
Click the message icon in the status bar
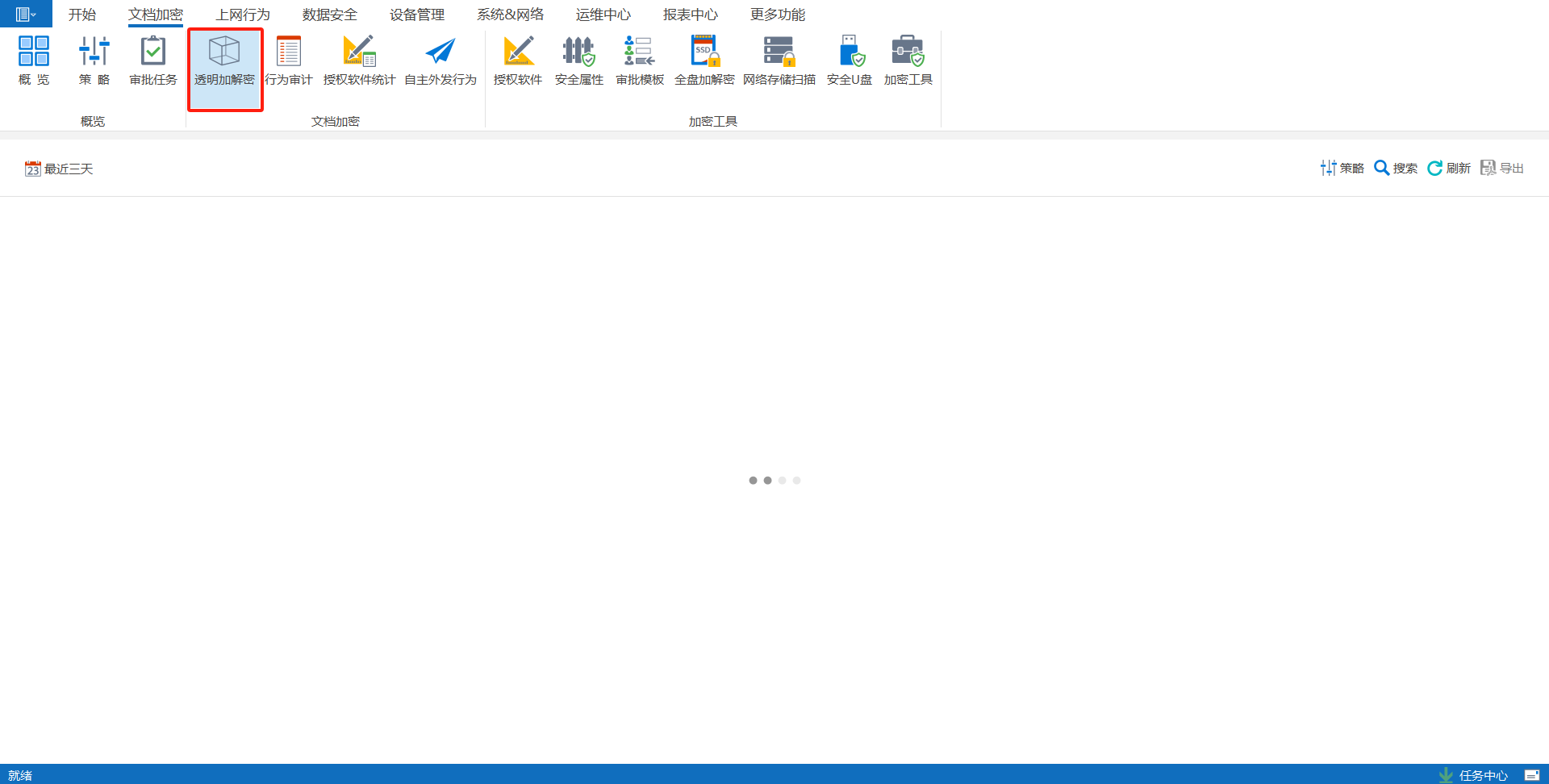coord(1532,775)
